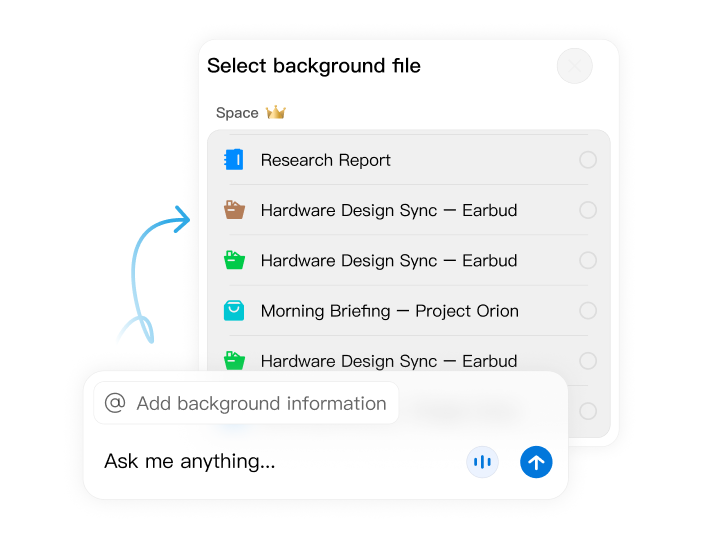Click the blue Research Report notebook icon

pyautogui.click(x=234, y=160)
